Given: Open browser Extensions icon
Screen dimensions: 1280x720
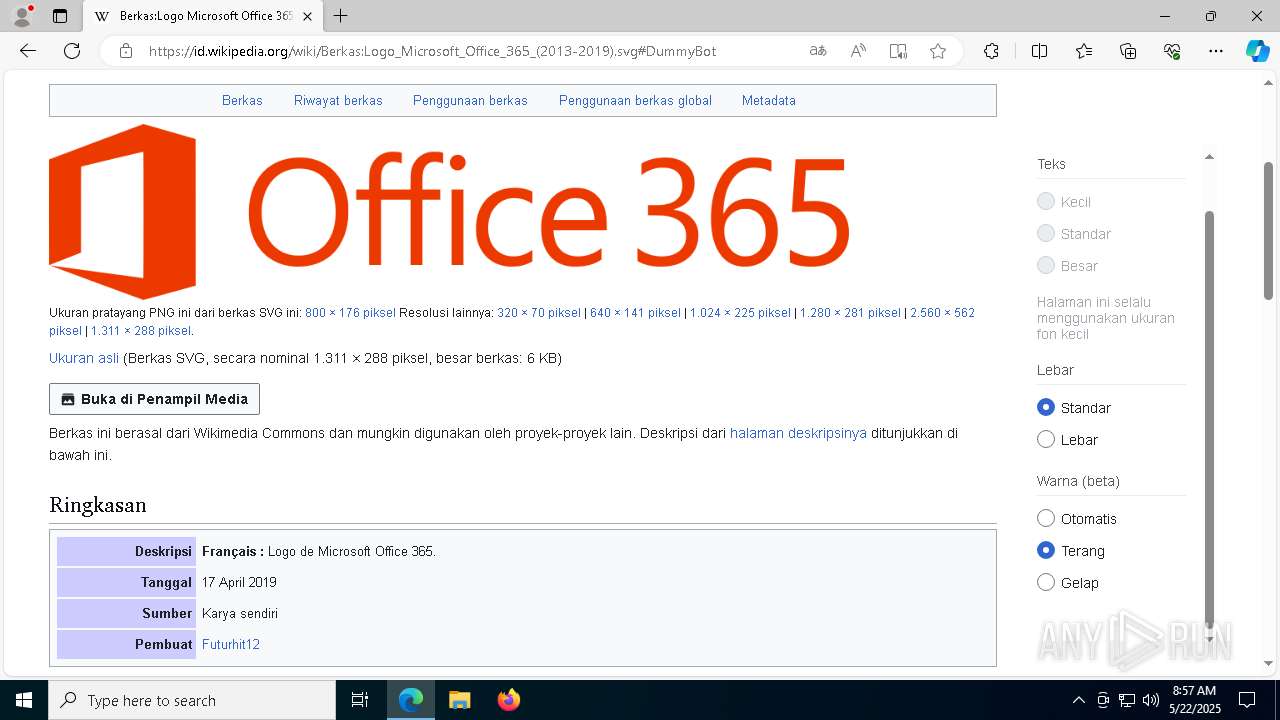Looking at the screenshot, I should [991, 51].
